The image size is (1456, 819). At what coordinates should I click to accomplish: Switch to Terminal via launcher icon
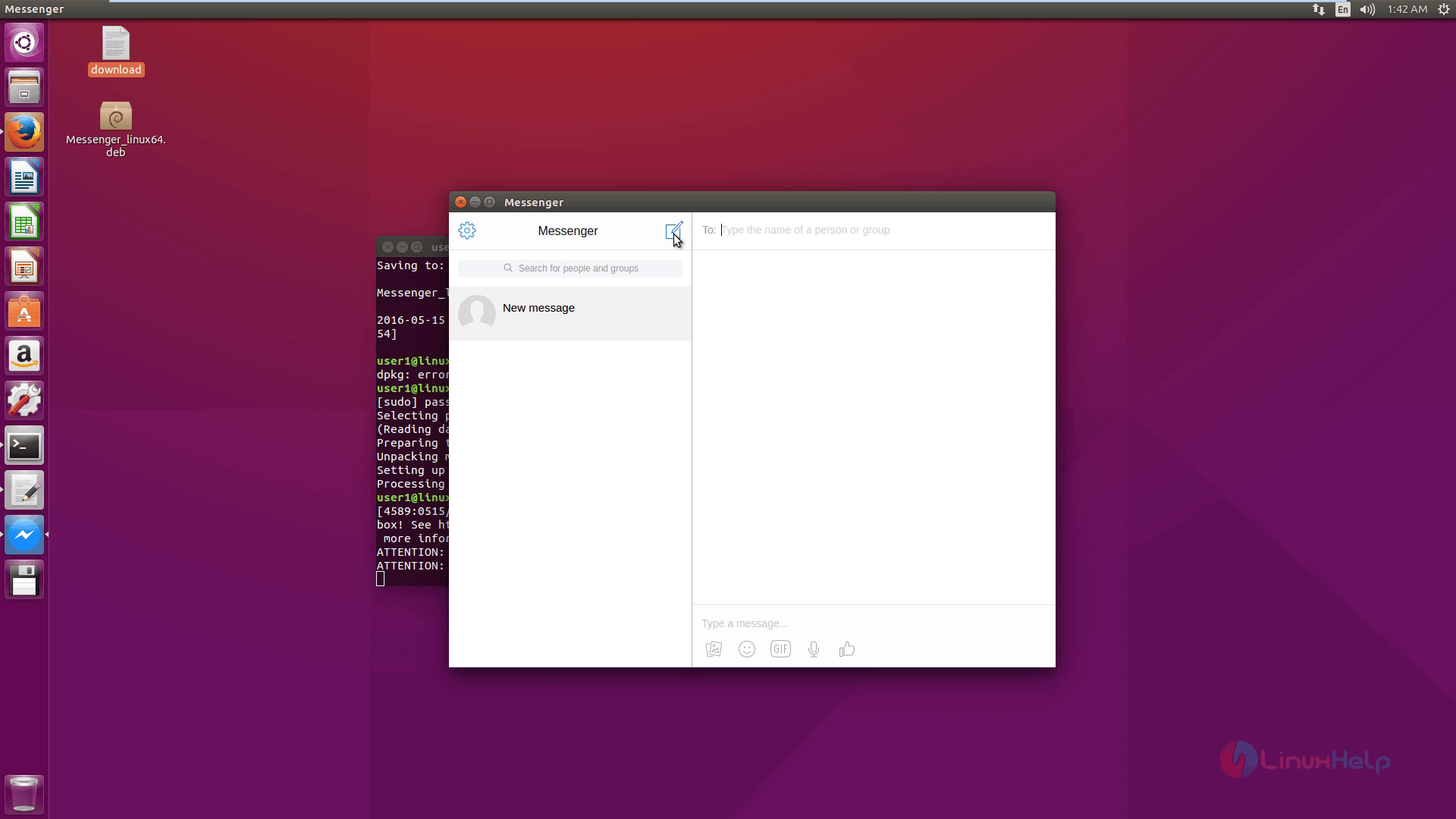(x=24, y=445)
